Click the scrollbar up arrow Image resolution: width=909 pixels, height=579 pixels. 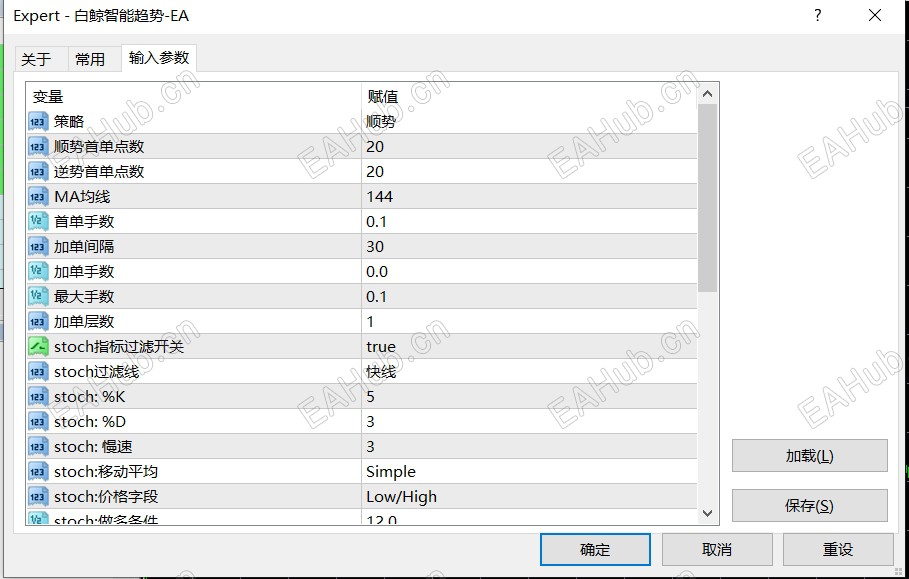(x=707, y=94)
